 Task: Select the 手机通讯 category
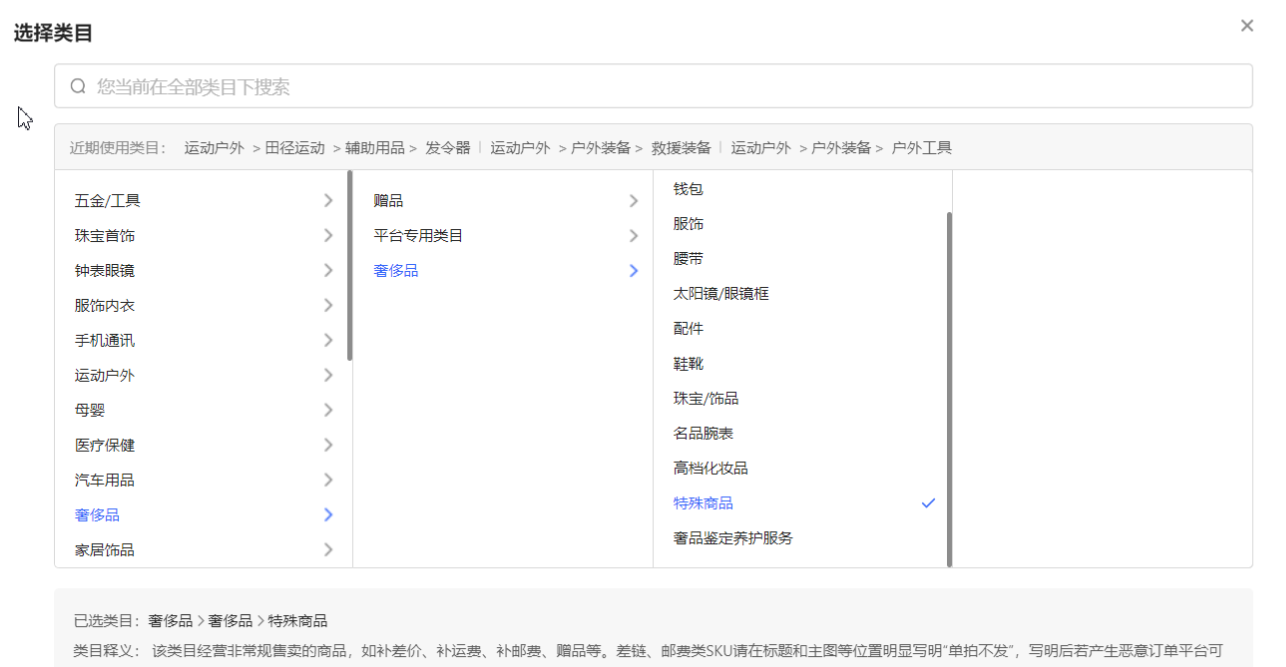click(x=105, y=341)
